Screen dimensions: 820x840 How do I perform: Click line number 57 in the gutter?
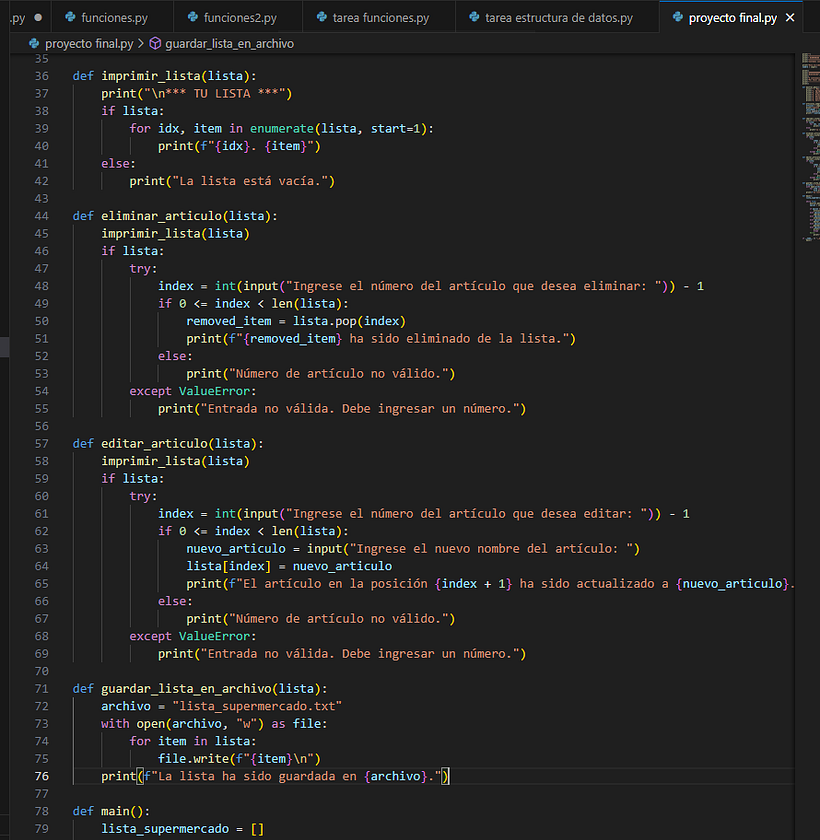point(42,444)
